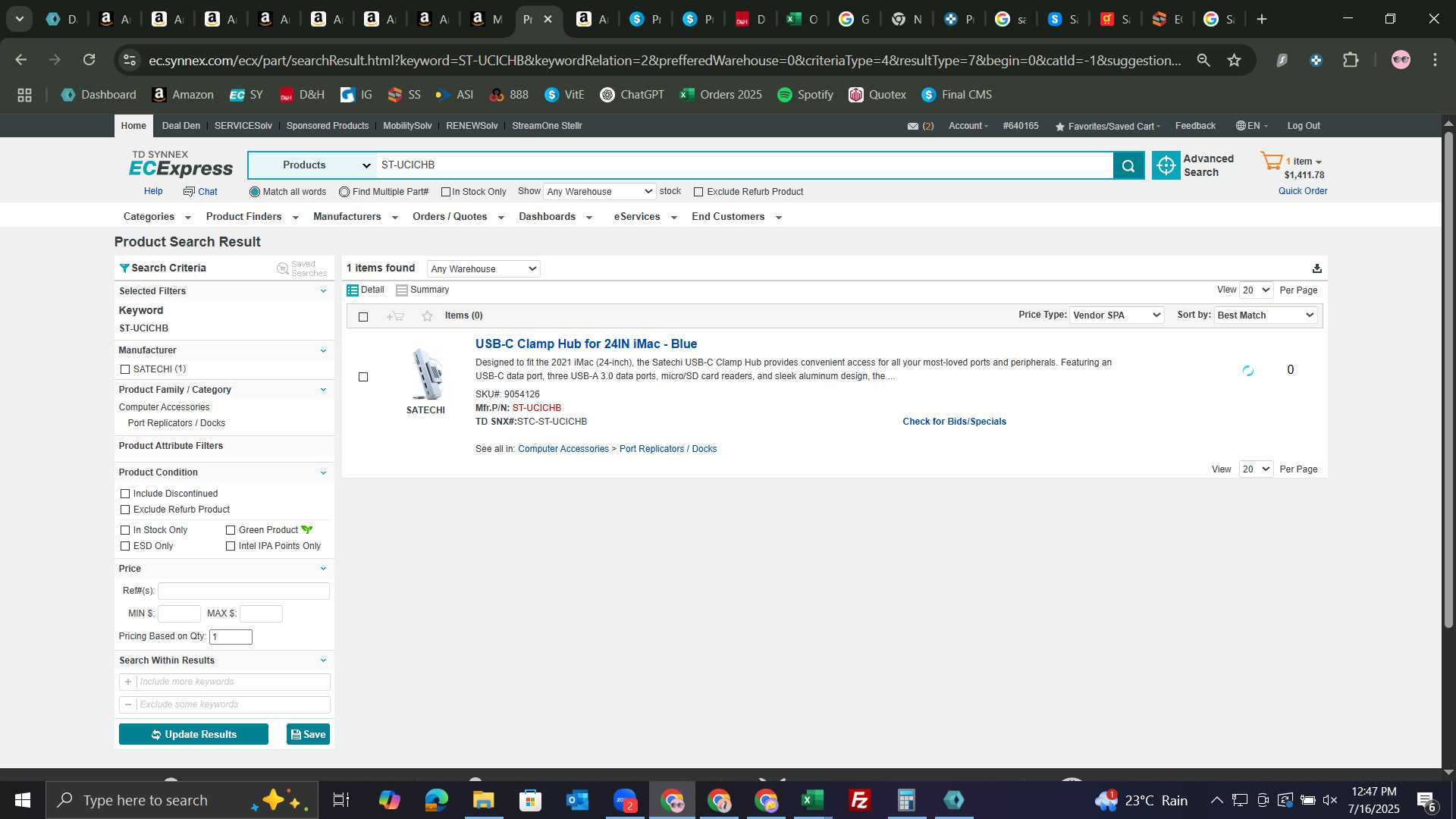Open the Sort by Best Match dropdown
Viewport: 1456px width, 819px height.
tap(1266, 315)
